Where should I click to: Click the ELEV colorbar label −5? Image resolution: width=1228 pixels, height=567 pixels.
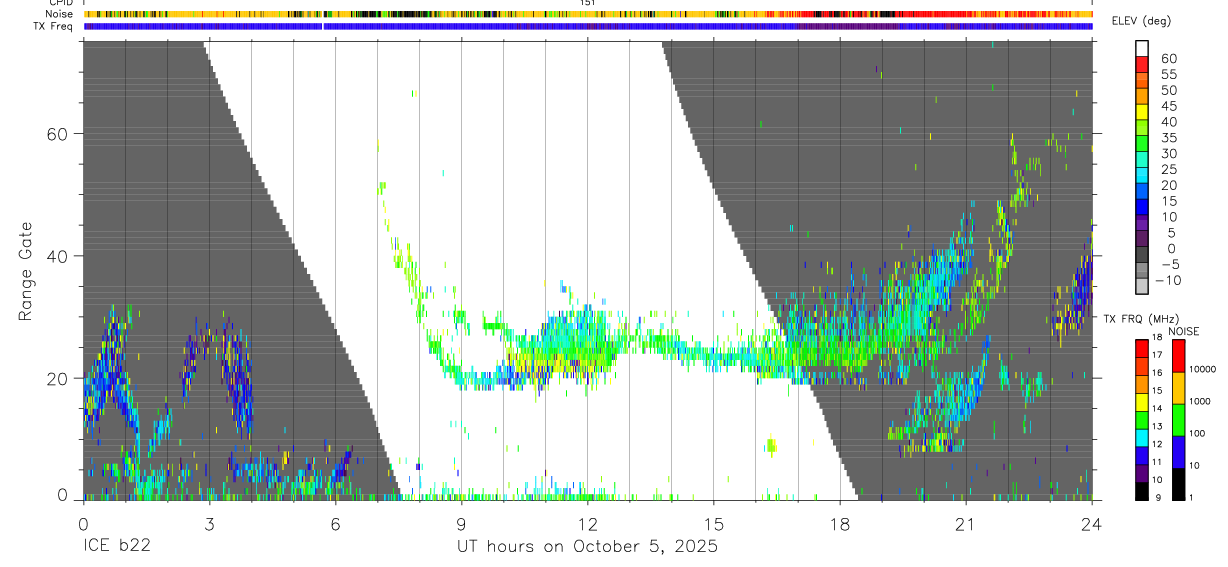pos(1170,265)
